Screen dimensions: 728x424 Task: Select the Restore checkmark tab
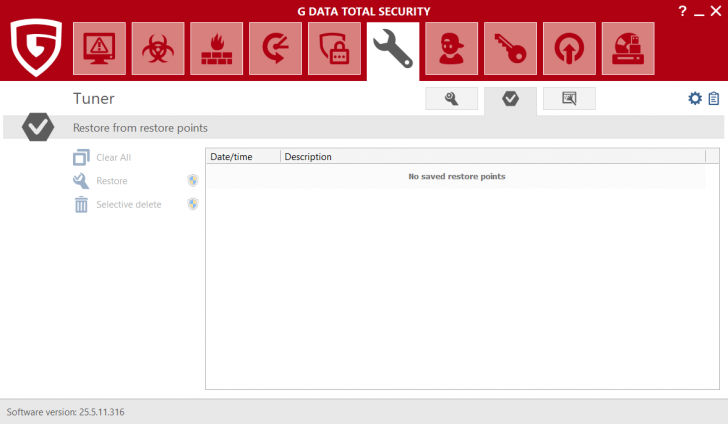[x=510, y=99]
